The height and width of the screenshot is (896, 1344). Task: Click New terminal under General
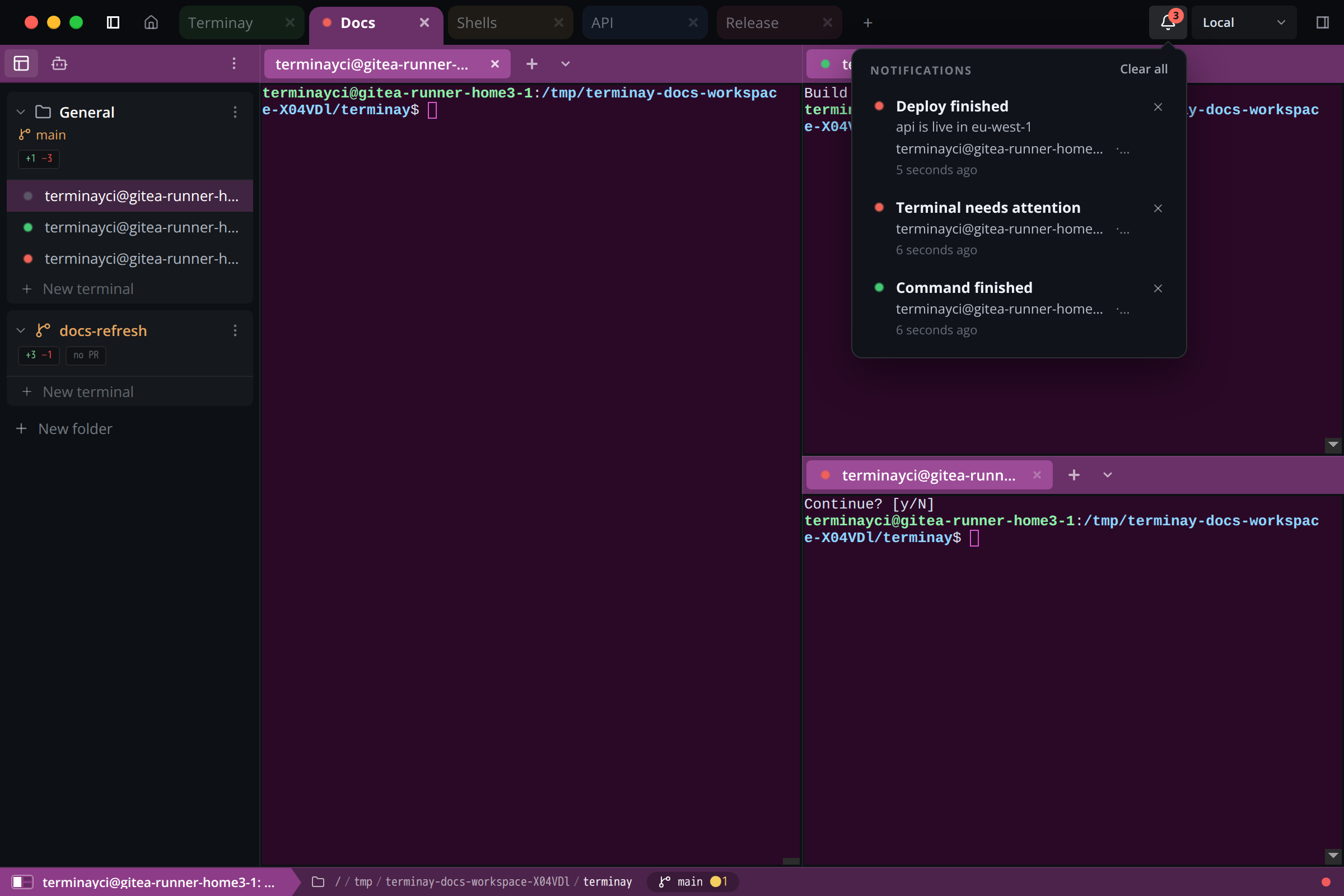(x=130, y=288)
